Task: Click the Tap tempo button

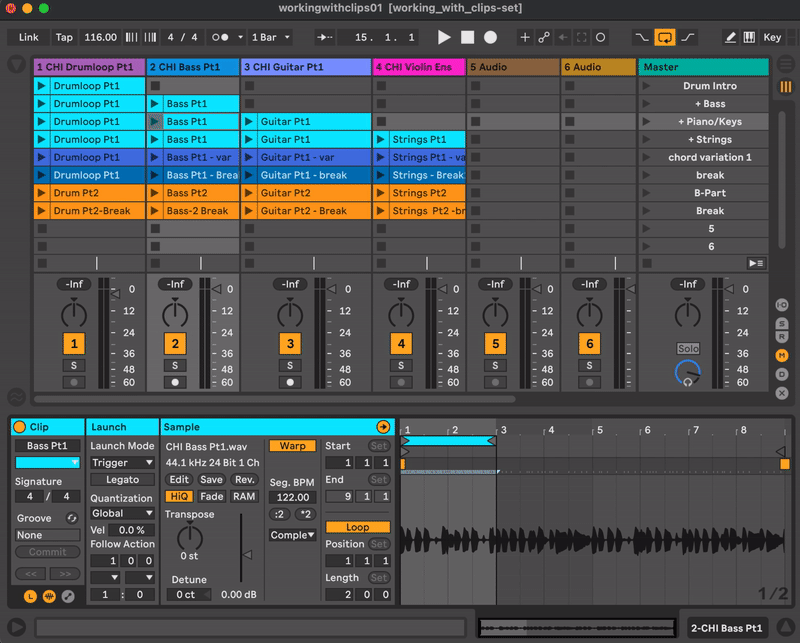Action: (x=64, y=37)
